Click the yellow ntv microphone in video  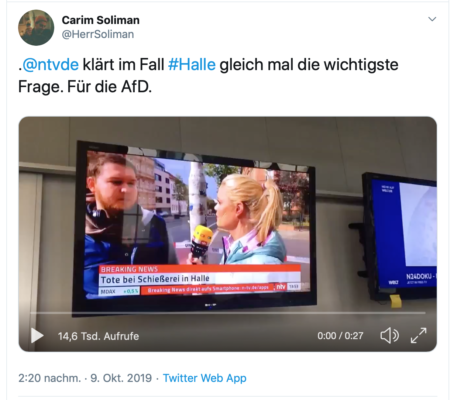coord(201,243)
